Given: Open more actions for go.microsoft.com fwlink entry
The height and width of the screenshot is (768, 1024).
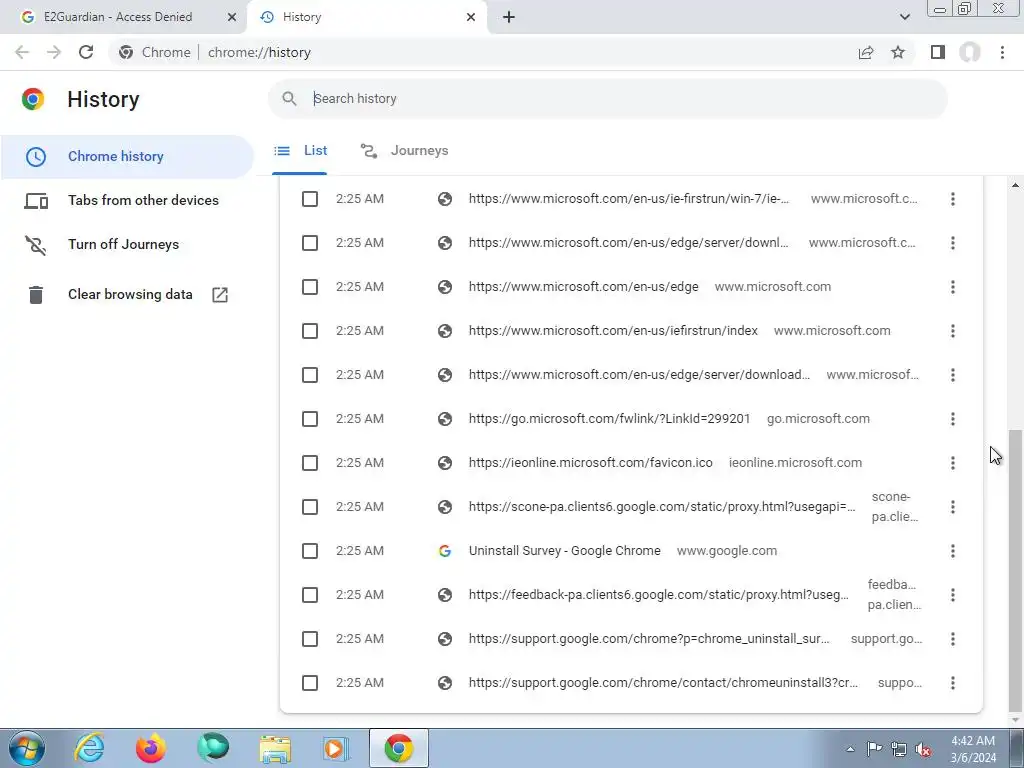Looking at the screenshot, I should (x=953, y=419).
